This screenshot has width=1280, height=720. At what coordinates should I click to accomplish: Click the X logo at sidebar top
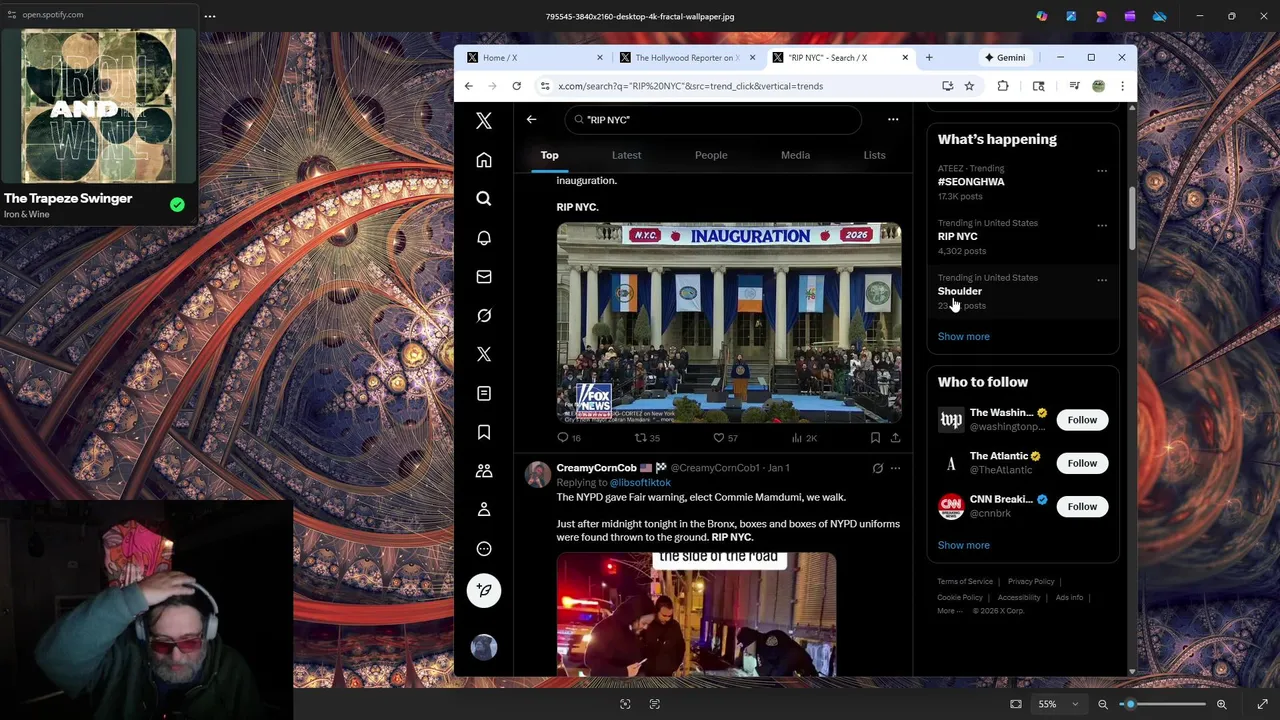click(484, 121)
